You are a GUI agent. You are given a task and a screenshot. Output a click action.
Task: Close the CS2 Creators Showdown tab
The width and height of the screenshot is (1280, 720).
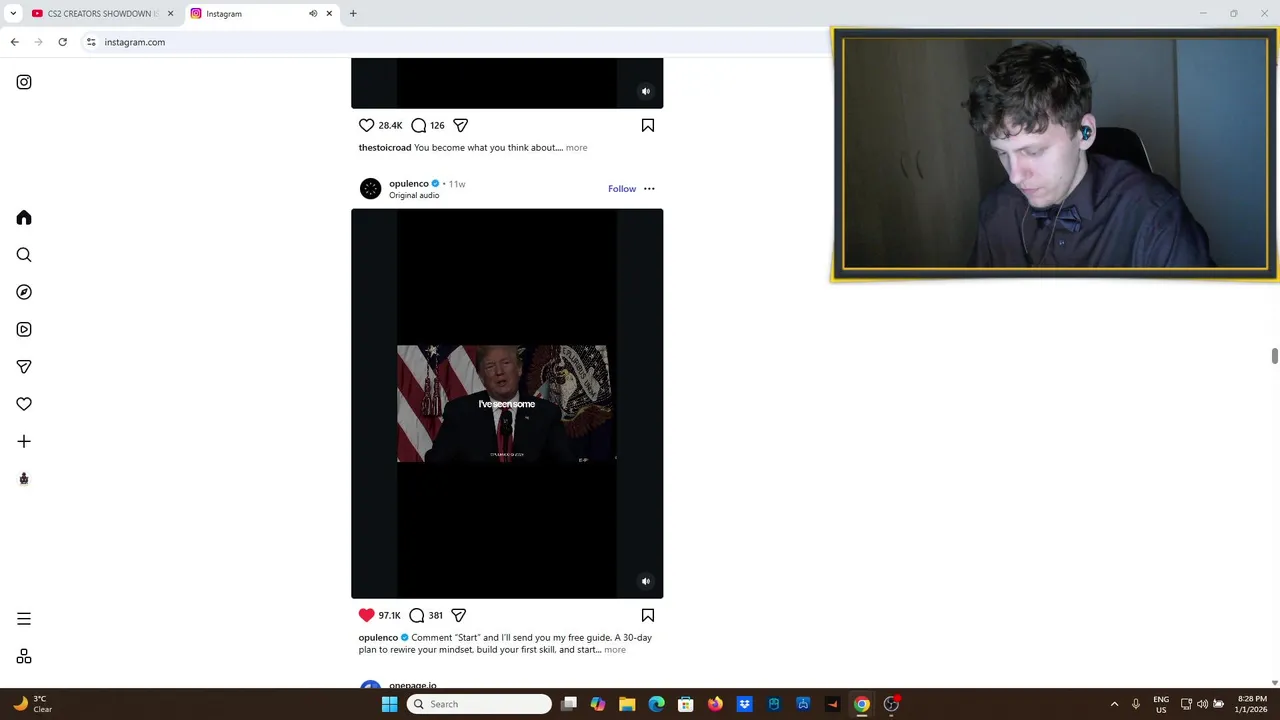click(x=171, y=14)
